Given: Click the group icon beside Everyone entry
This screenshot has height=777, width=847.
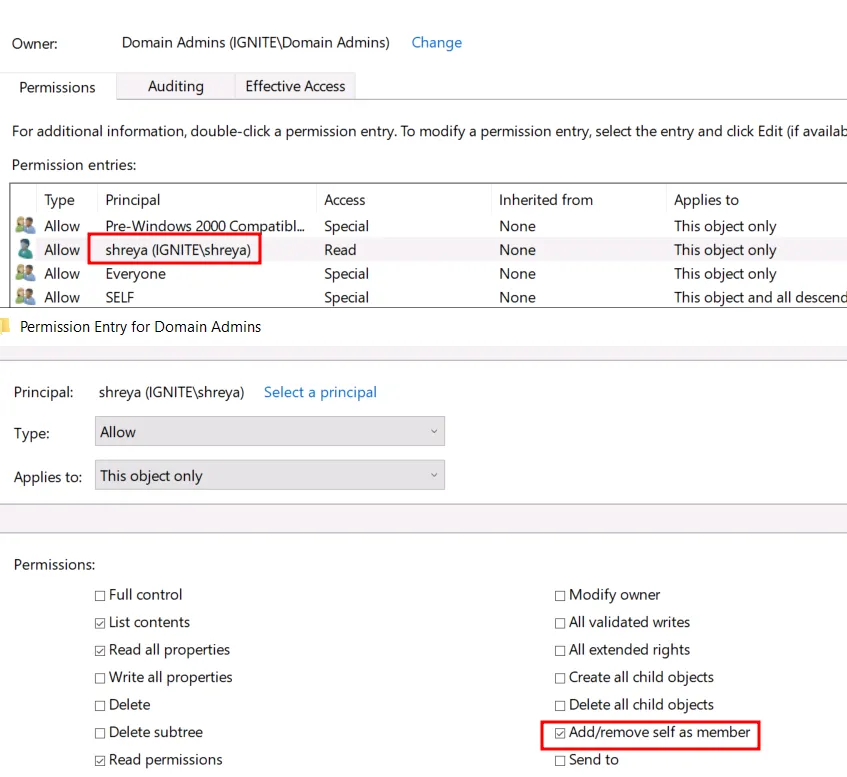Looking at the screenshot, I should click(25, 274).
